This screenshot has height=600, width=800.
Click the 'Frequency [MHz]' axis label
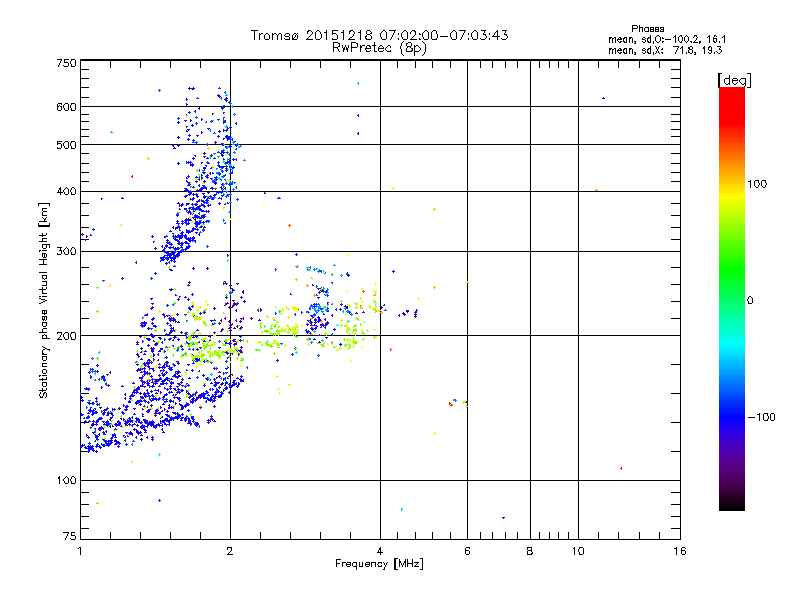[x=379, y=564]
